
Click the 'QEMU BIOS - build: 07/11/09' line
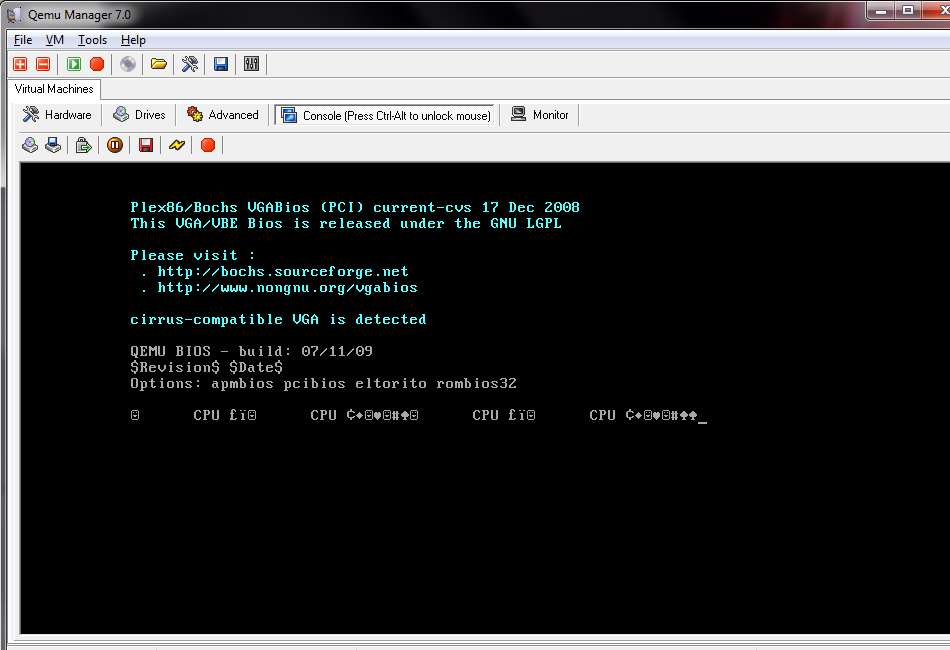[x=251, y=351]
